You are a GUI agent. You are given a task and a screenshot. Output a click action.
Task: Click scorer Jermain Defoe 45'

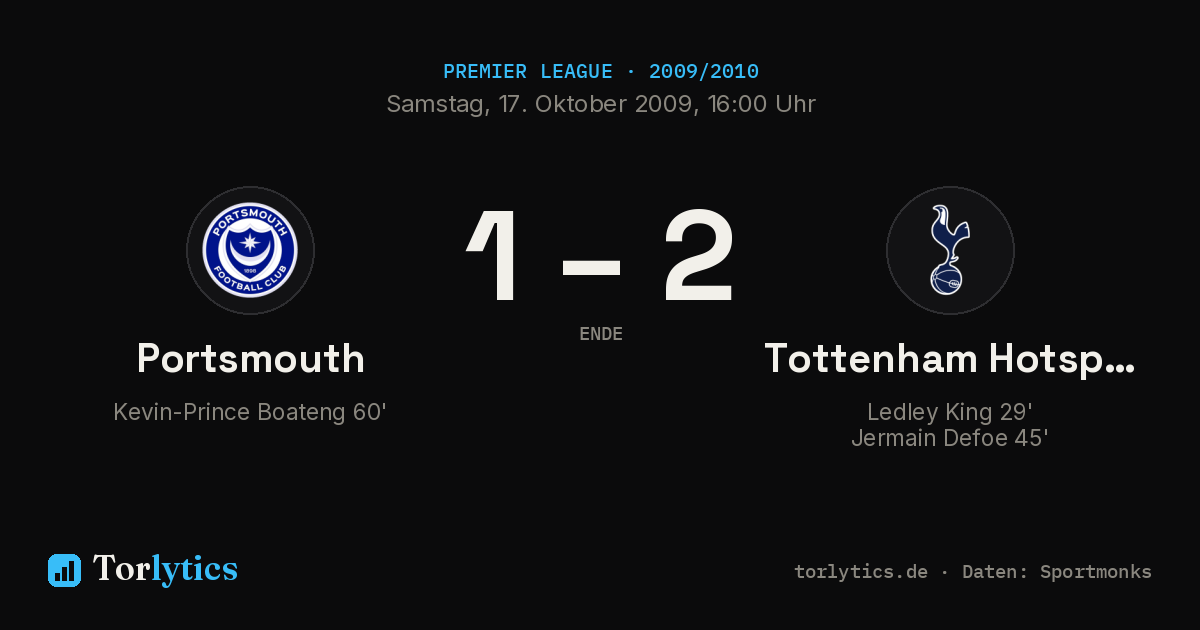point(950,438)
